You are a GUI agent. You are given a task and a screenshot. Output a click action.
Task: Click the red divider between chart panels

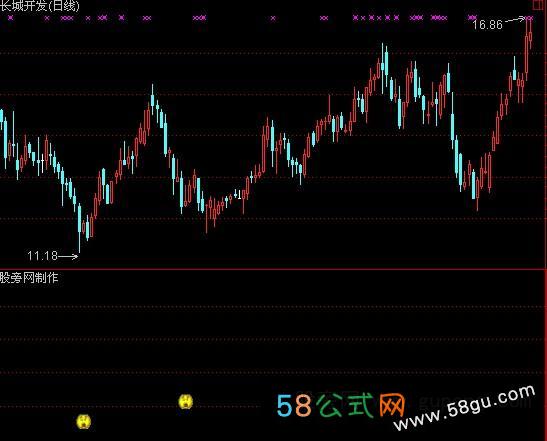pos(274,269)
